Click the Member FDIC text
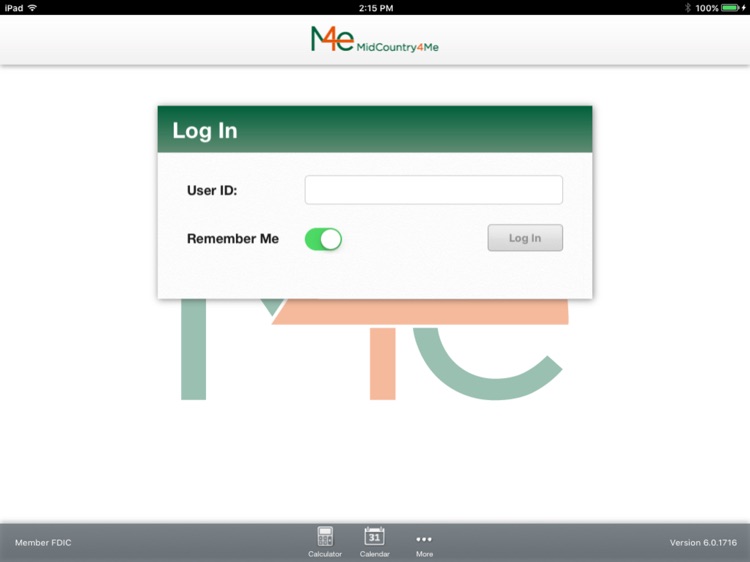The image size is (750, 562). [x=43, y=542]
